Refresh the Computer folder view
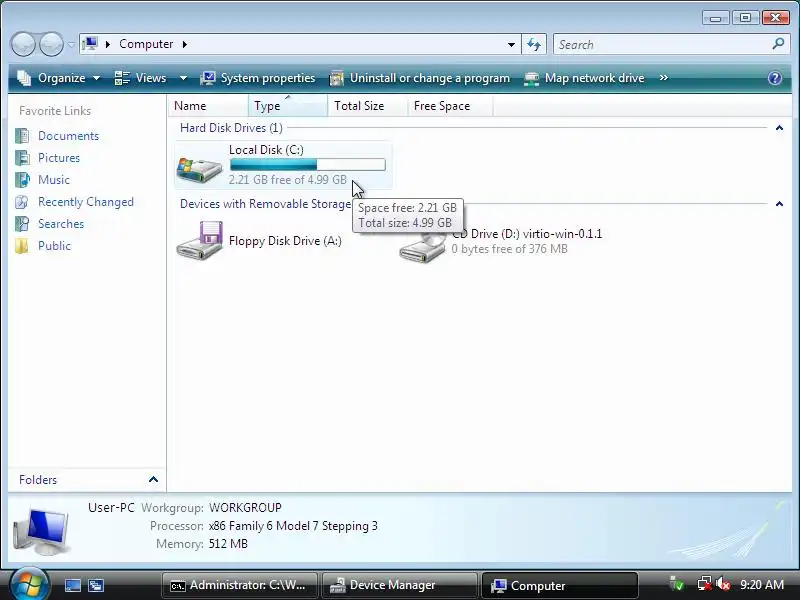 coord(534,44)
